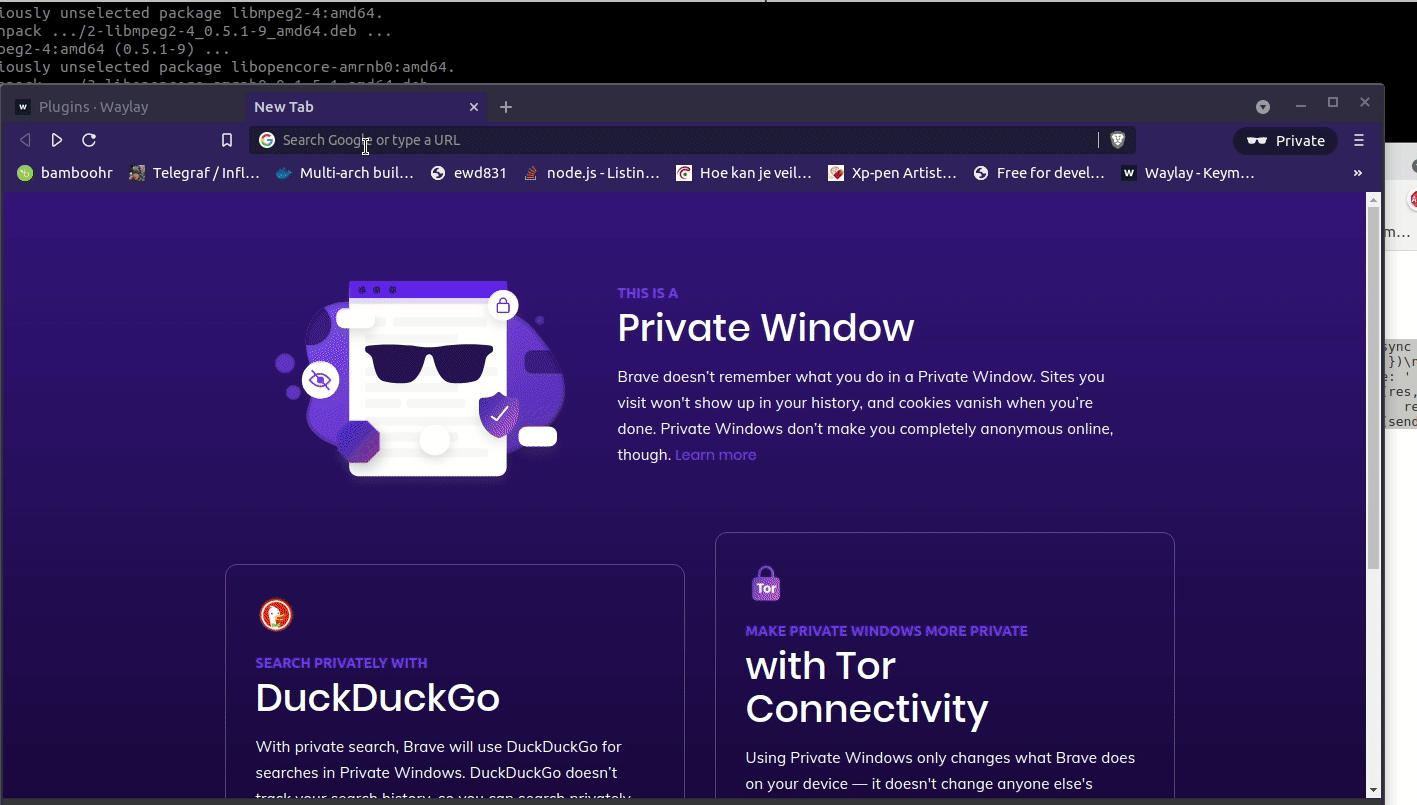
Task: Open the bamboohr bookmark
Action: coord(65,173)
